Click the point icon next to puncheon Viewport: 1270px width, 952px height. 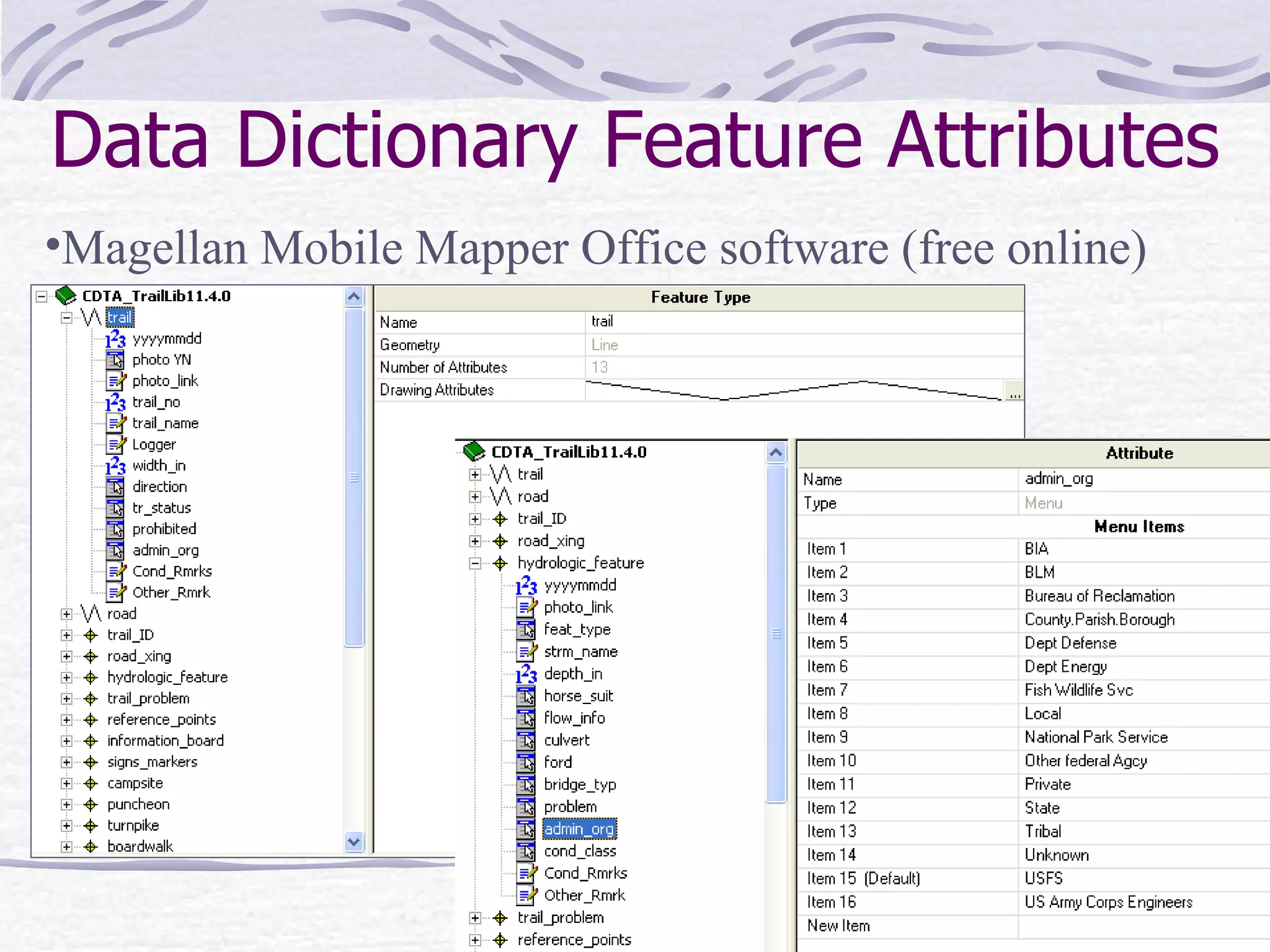91,804
